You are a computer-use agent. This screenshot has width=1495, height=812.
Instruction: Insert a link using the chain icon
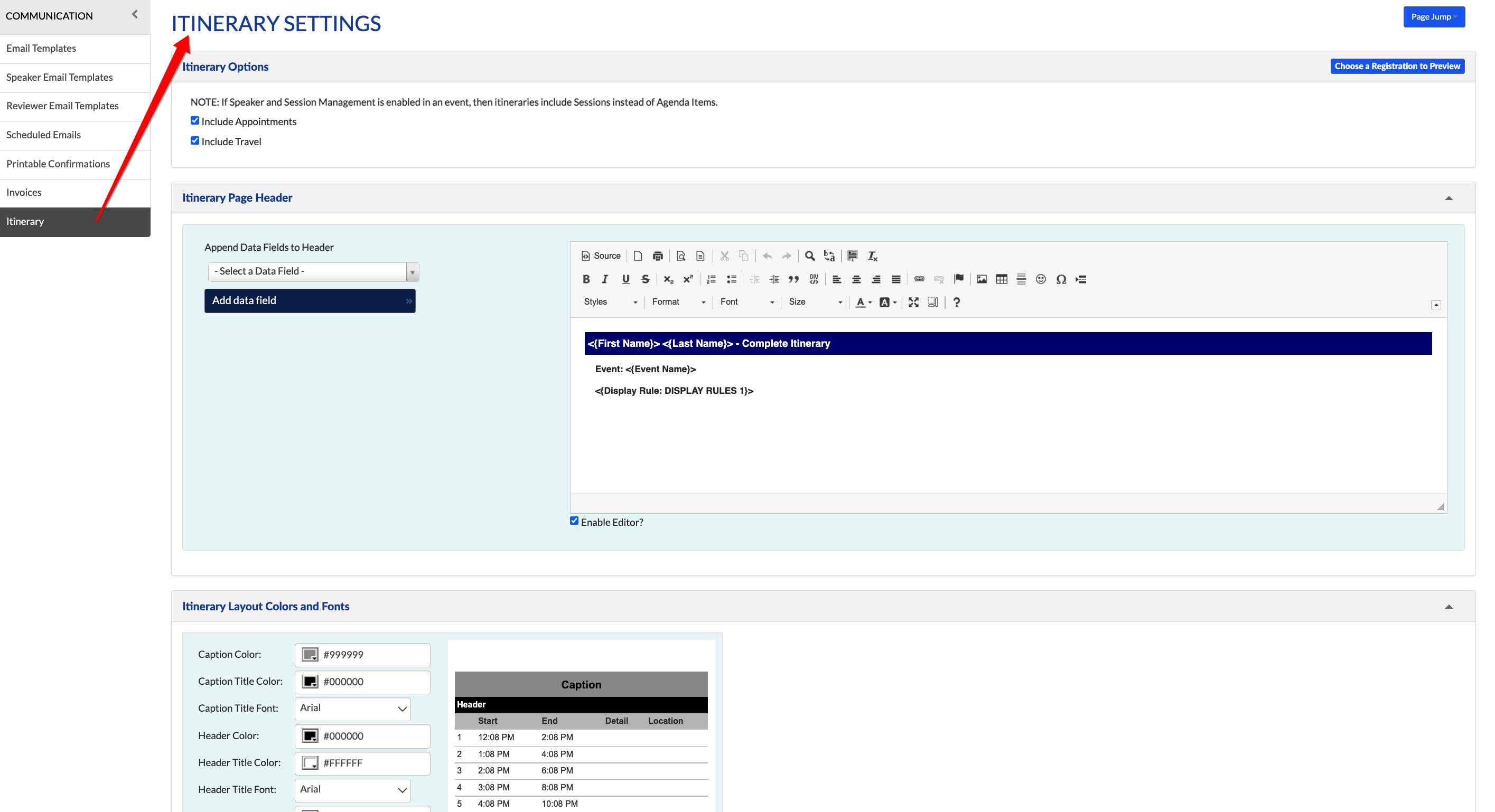coord(919,279)
